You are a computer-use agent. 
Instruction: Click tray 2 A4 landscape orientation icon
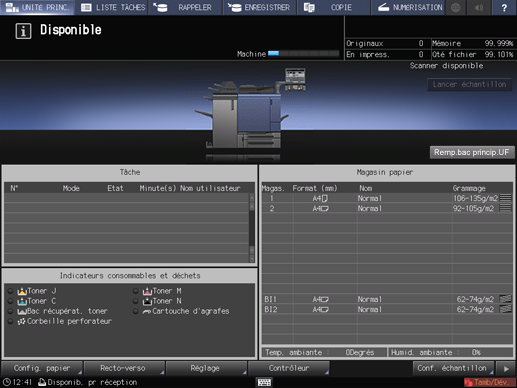click(x=325, y=209)
